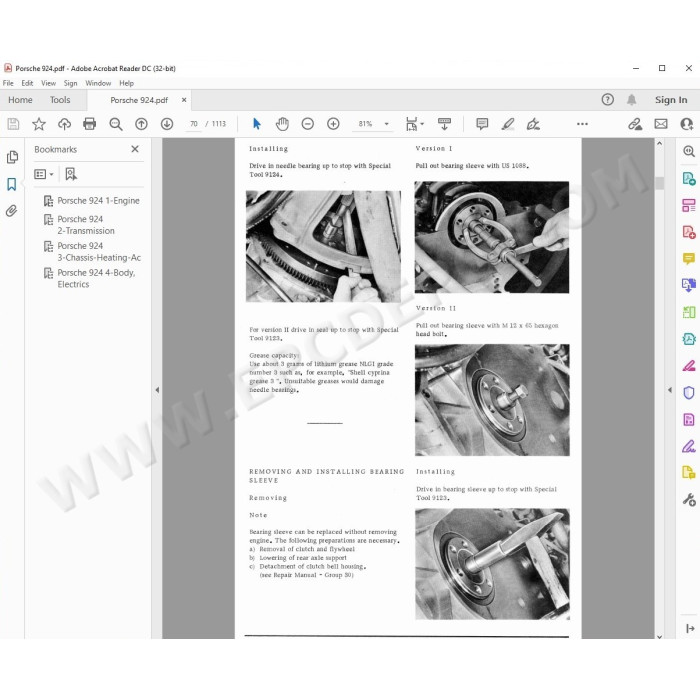Toggle the bookmarks panel icon

pos(12,184)
